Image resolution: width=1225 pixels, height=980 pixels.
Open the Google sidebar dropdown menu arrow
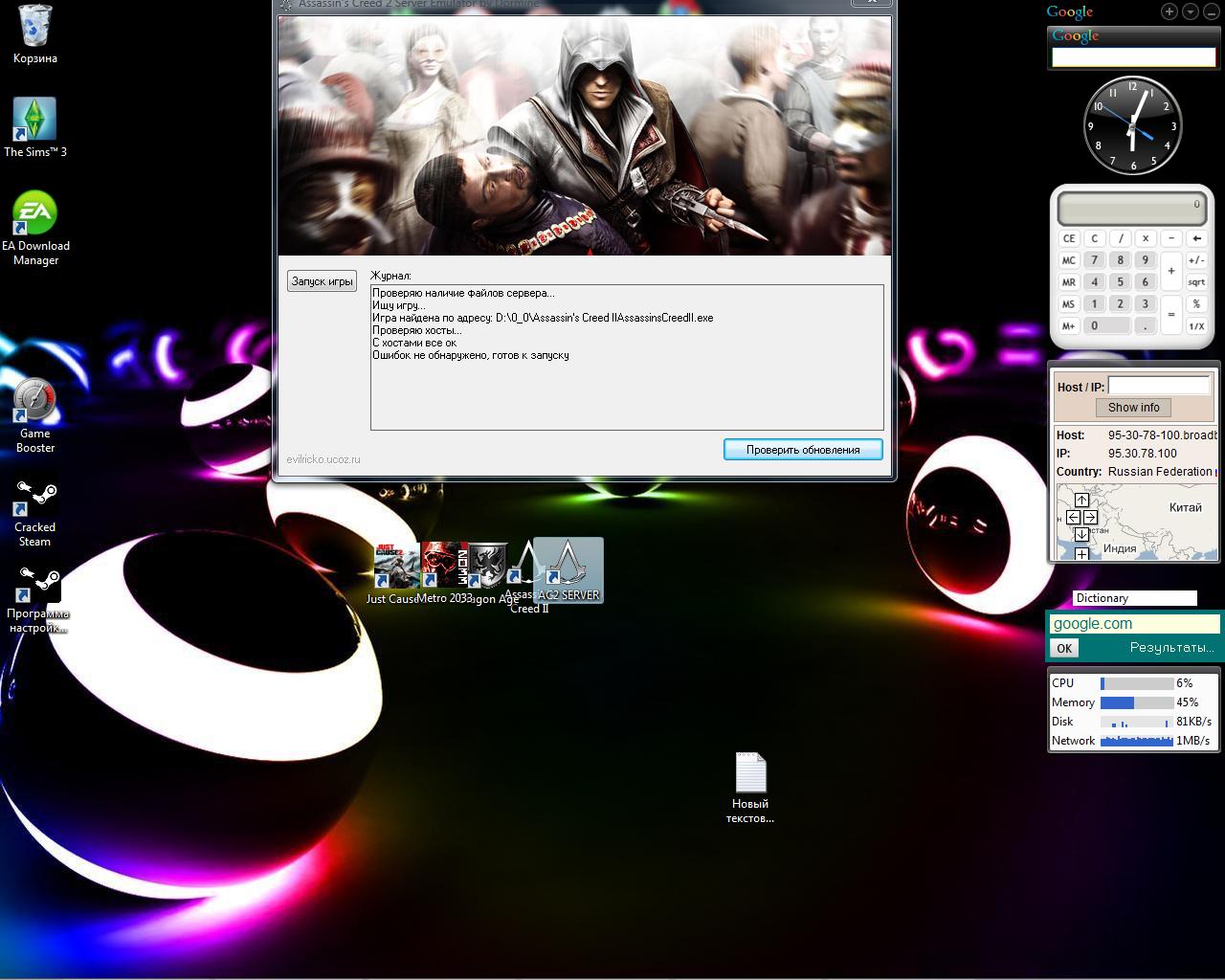coord(1191,11)
